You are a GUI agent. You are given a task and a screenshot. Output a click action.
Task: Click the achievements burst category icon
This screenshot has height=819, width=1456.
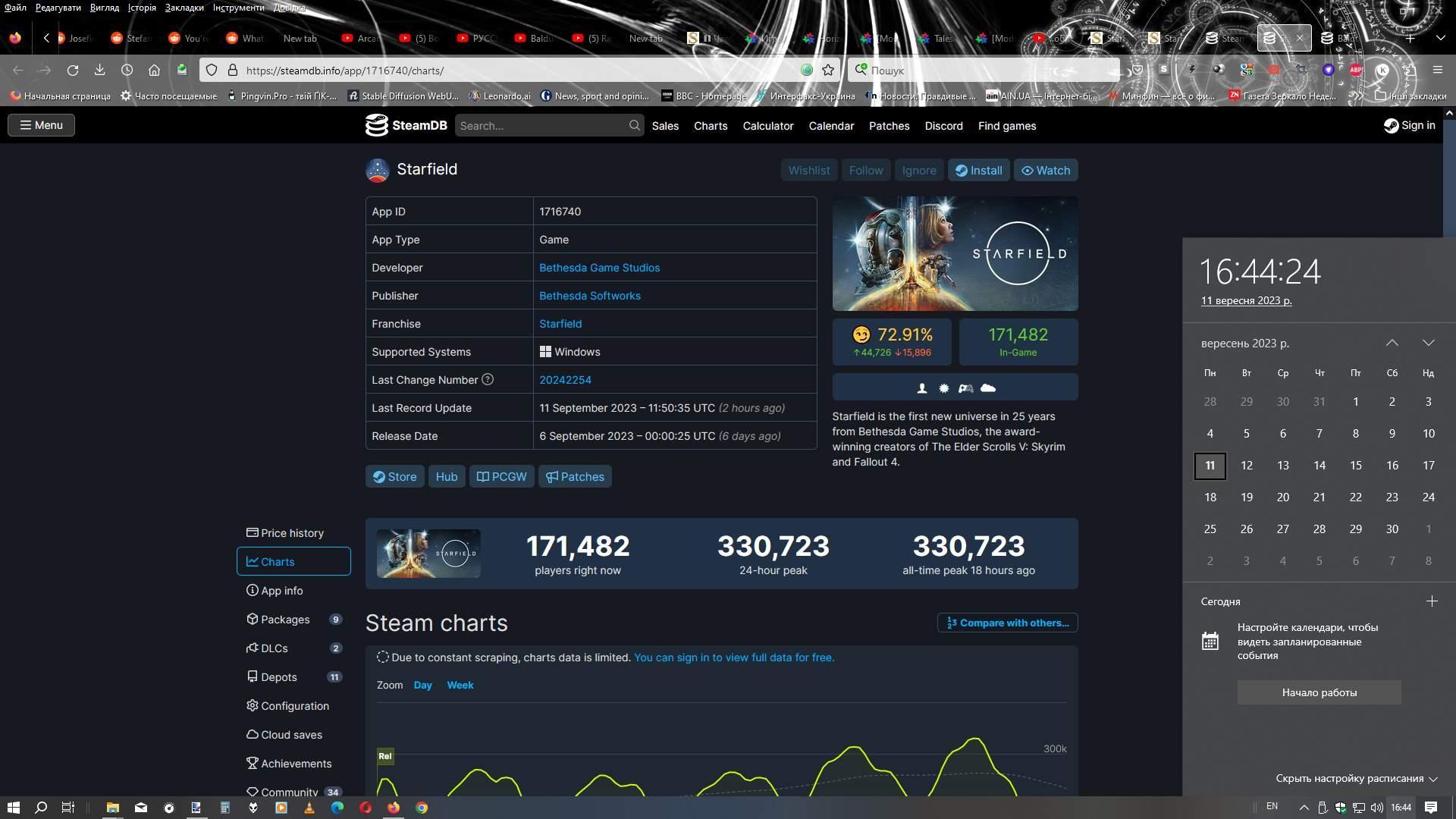click(944, 388)
